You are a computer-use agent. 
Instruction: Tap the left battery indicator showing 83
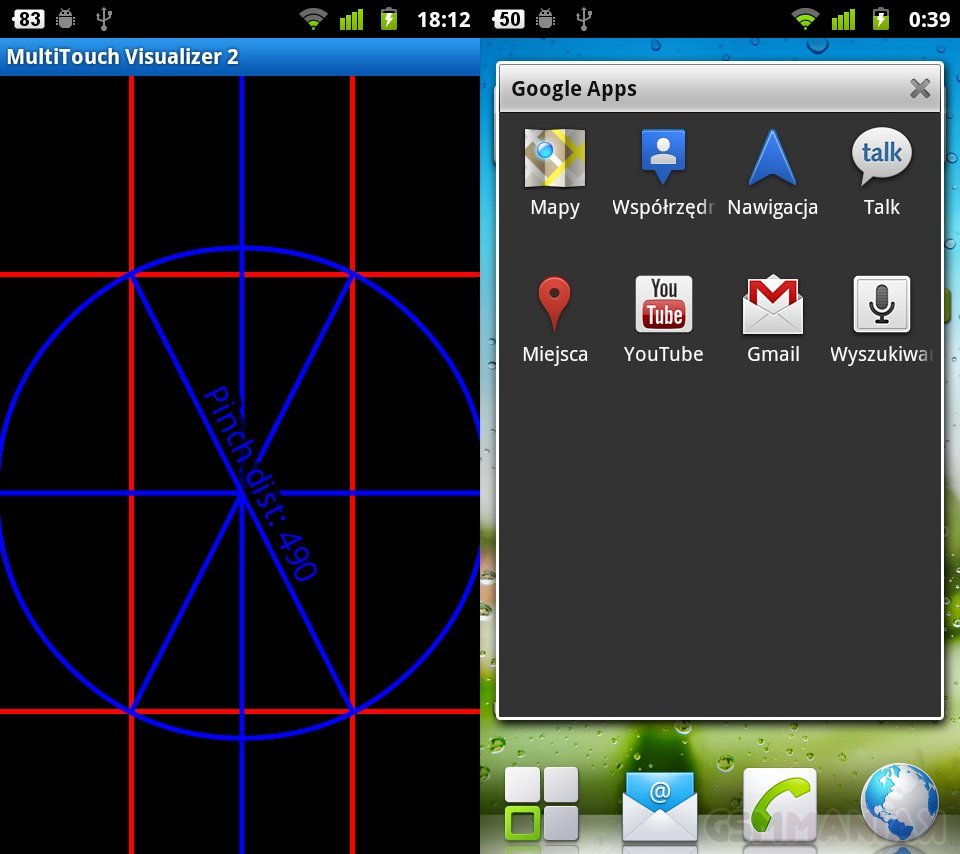click(28, 18)
